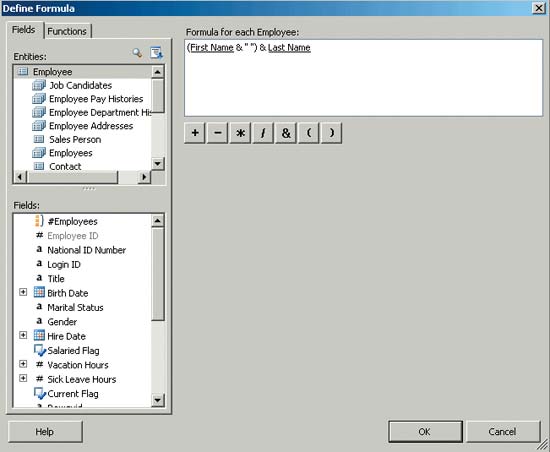Image resolution: width=550 pixels, height=452 pixels.
Task: Click the search magnifier icon above Entities
Action: [x=137, y=53]
